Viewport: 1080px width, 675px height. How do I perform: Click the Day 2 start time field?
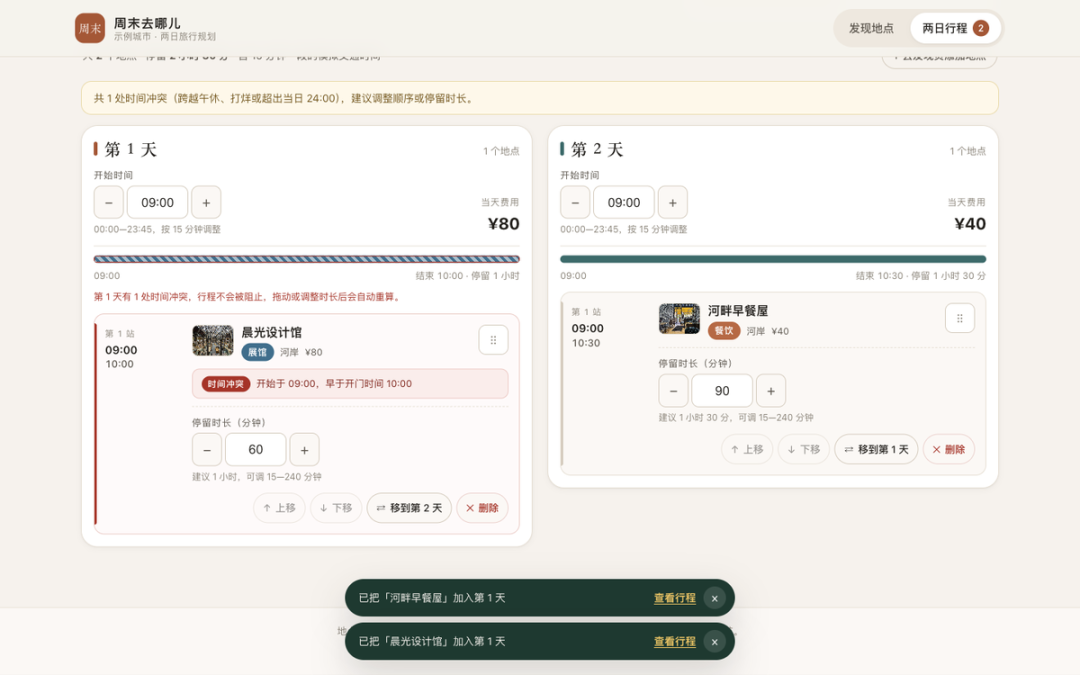point(624,202)
